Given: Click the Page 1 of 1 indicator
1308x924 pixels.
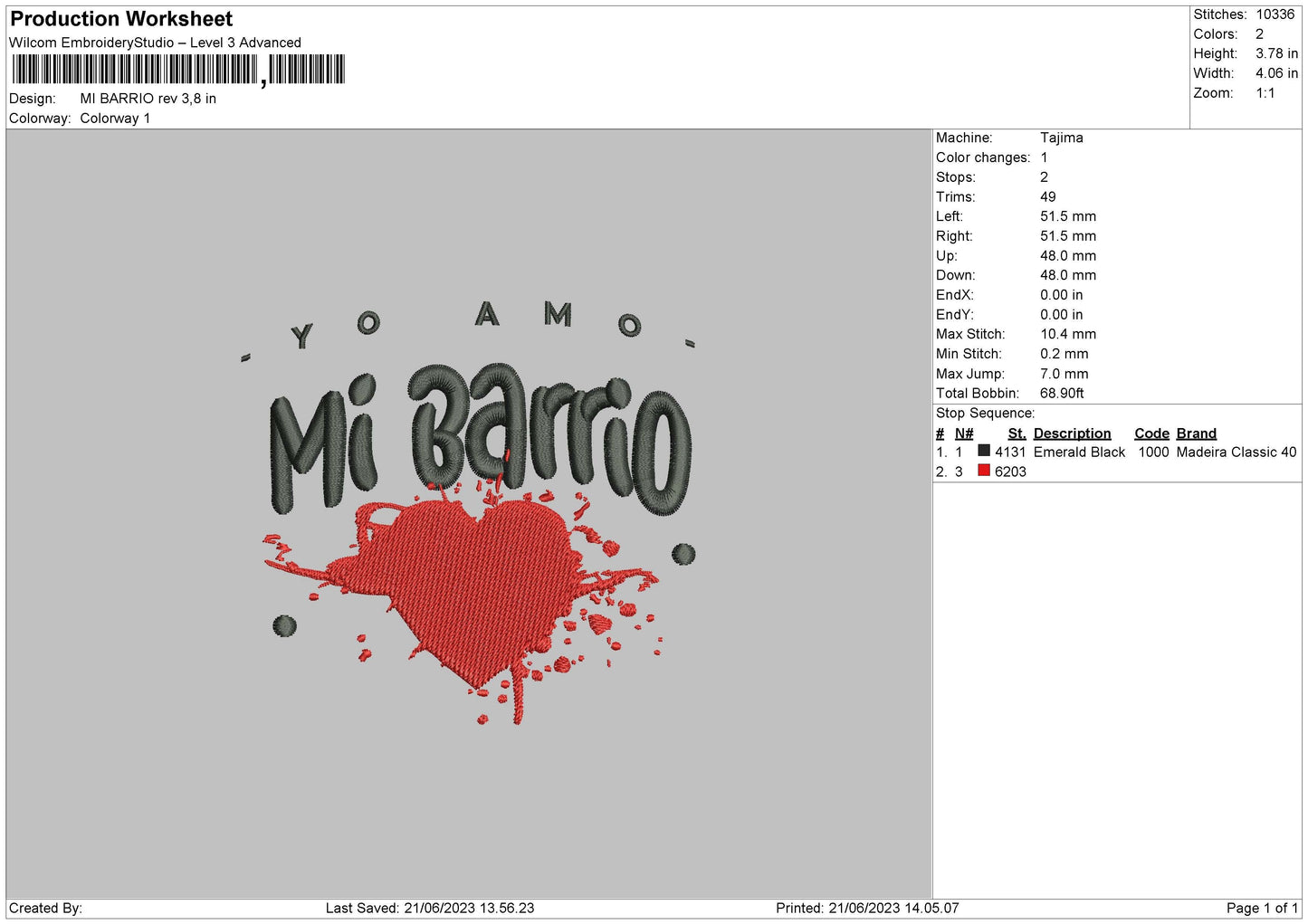Looking at the screenshot, I should [x=1262, y=909].
